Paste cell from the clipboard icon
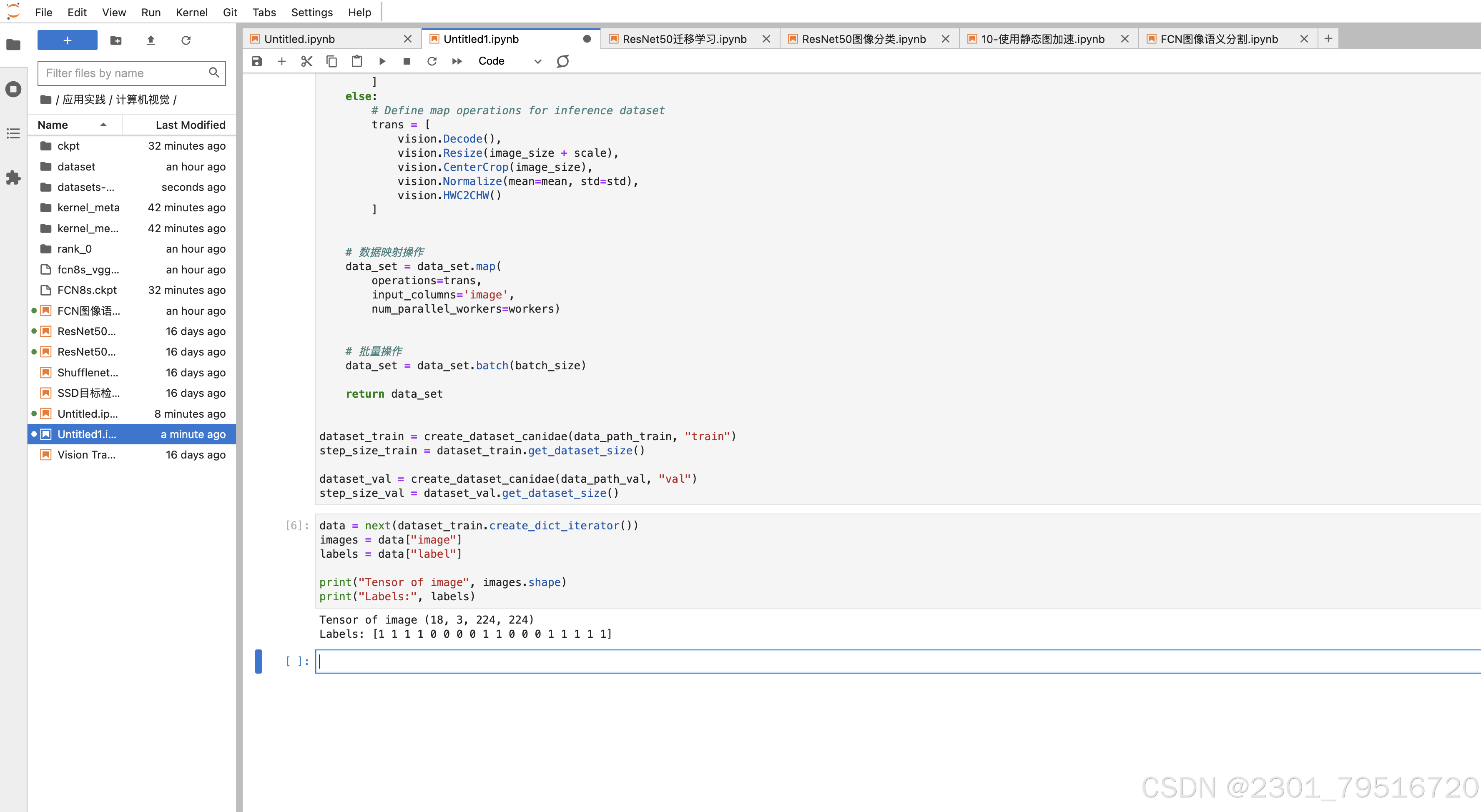The width and height of the screenshot is (1481, 812). 356,61
